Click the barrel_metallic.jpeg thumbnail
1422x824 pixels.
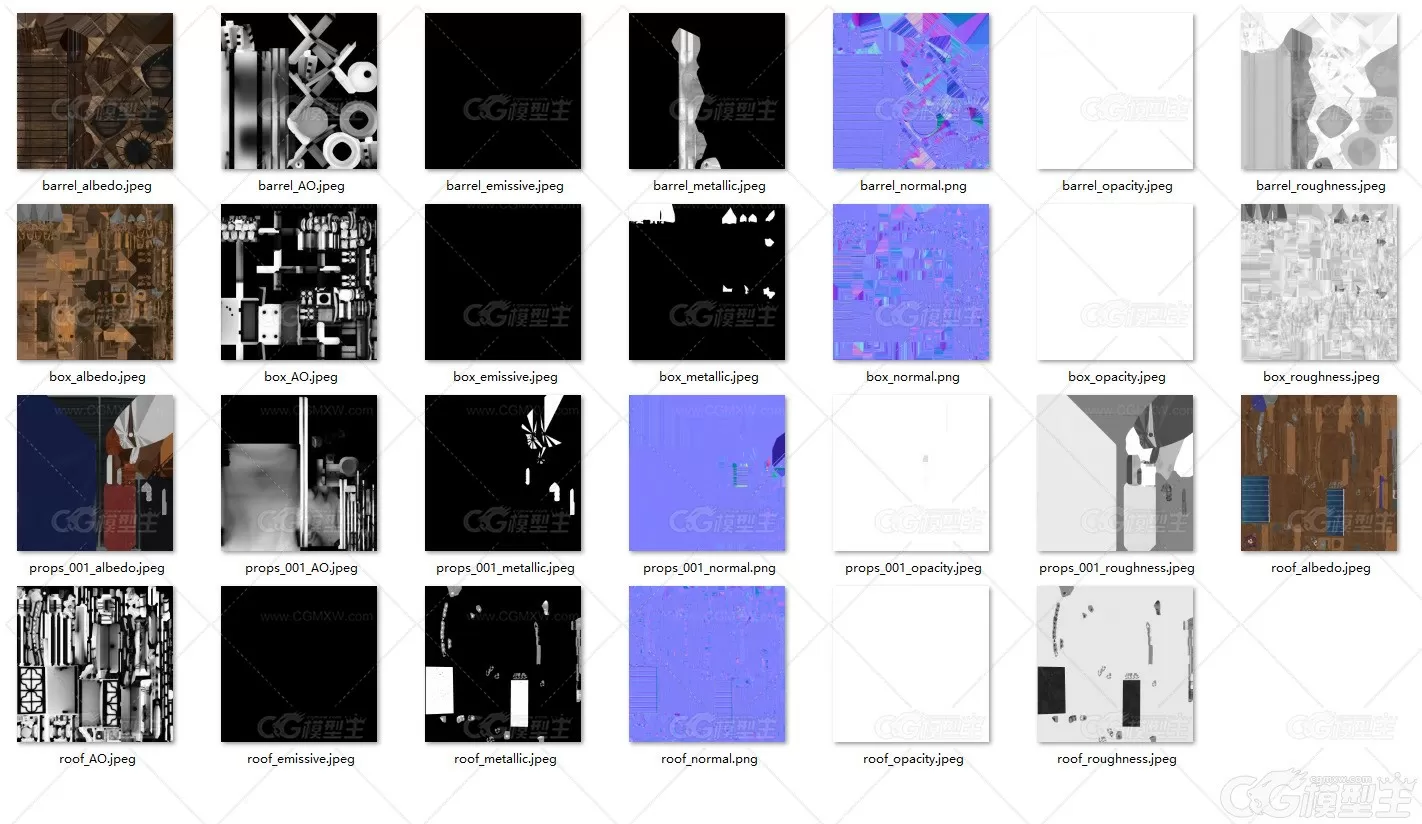click(x=707, y=91)
